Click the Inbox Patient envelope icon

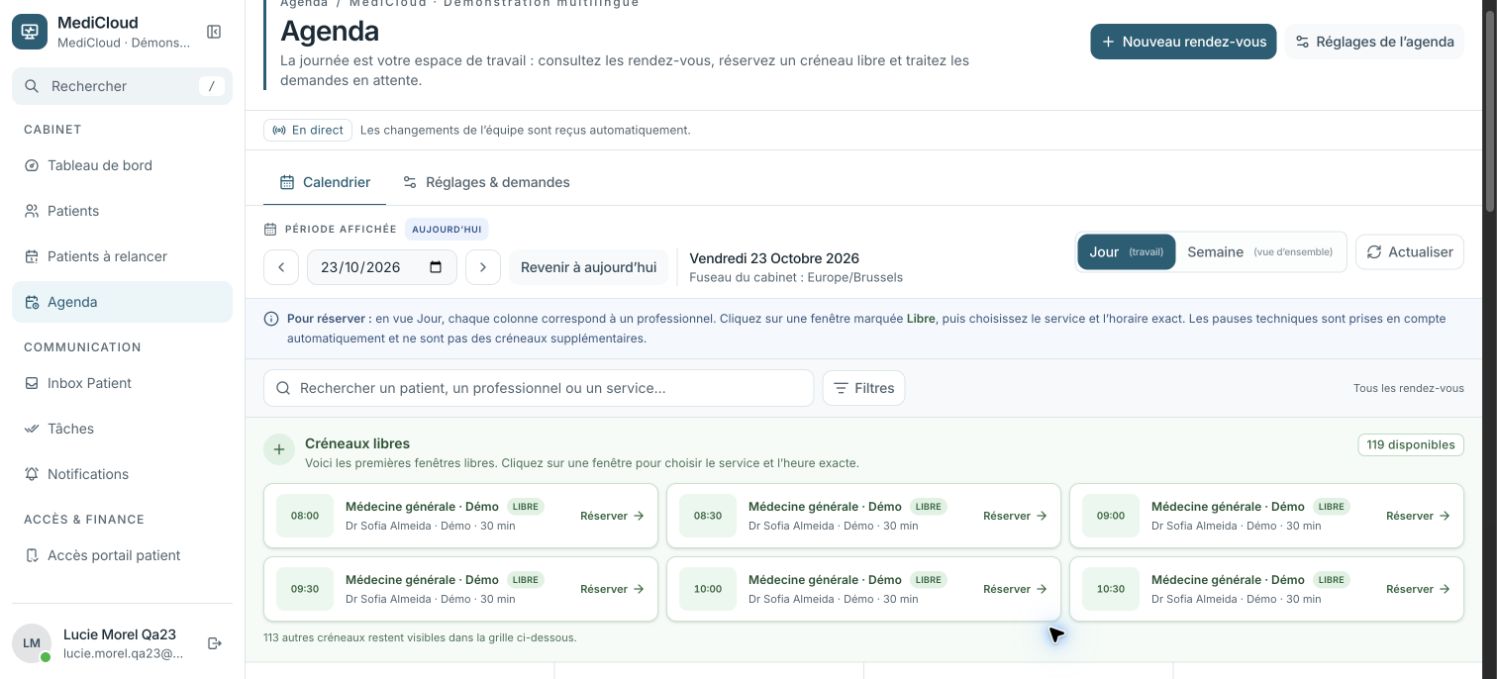[31, 383]
